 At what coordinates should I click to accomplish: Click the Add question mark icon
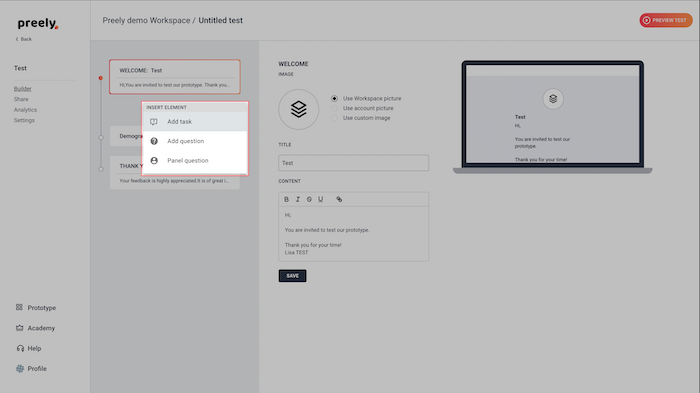pyautogui.click(x=154, y=141)
